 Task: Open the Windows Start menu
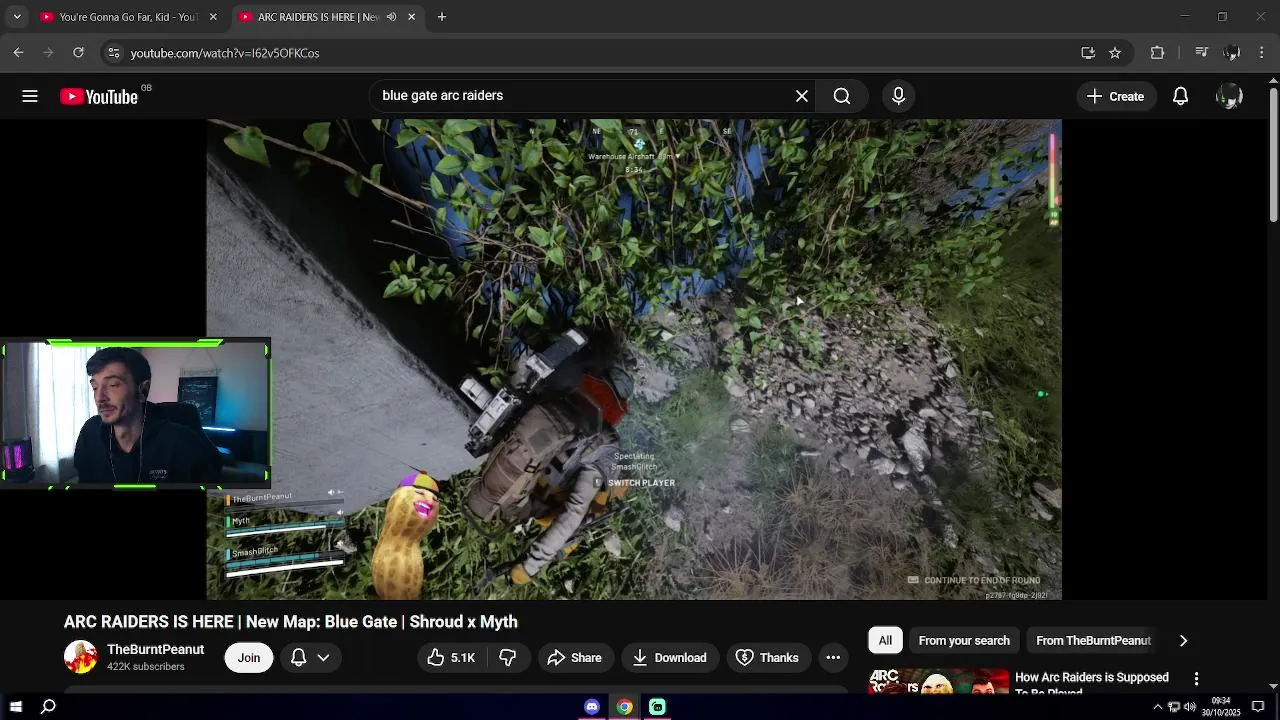click(x=16, y=707)
